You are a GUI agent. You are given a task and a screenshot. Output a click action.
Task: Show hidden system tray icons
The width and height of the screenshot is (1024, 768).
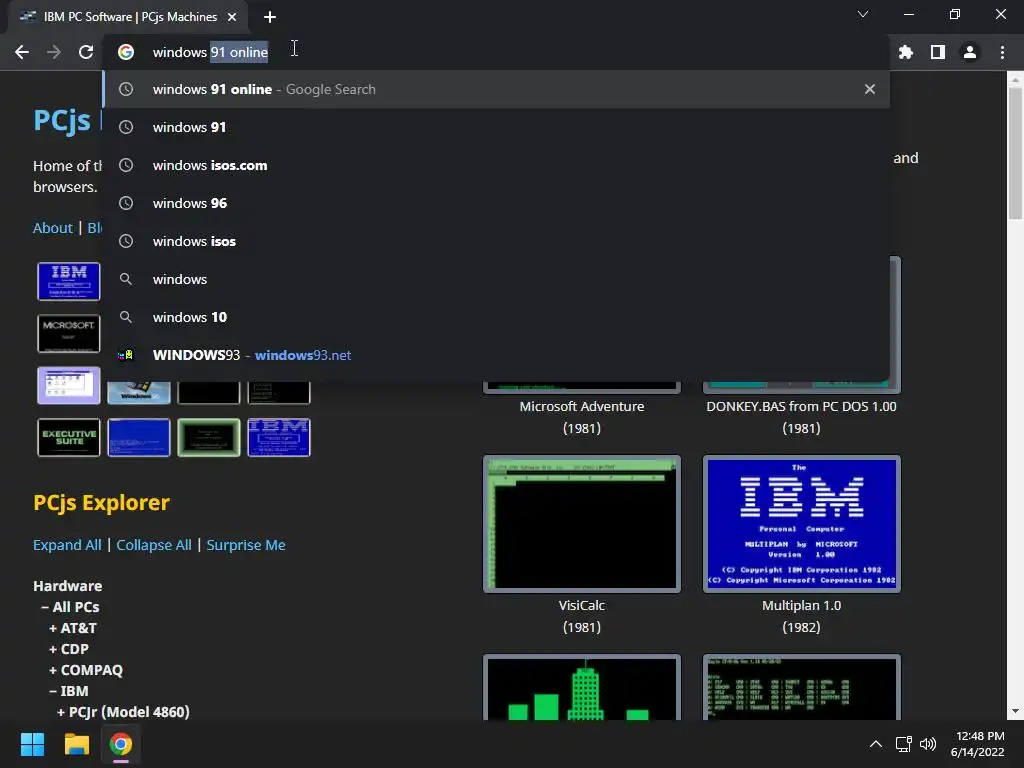click(876, 744)
